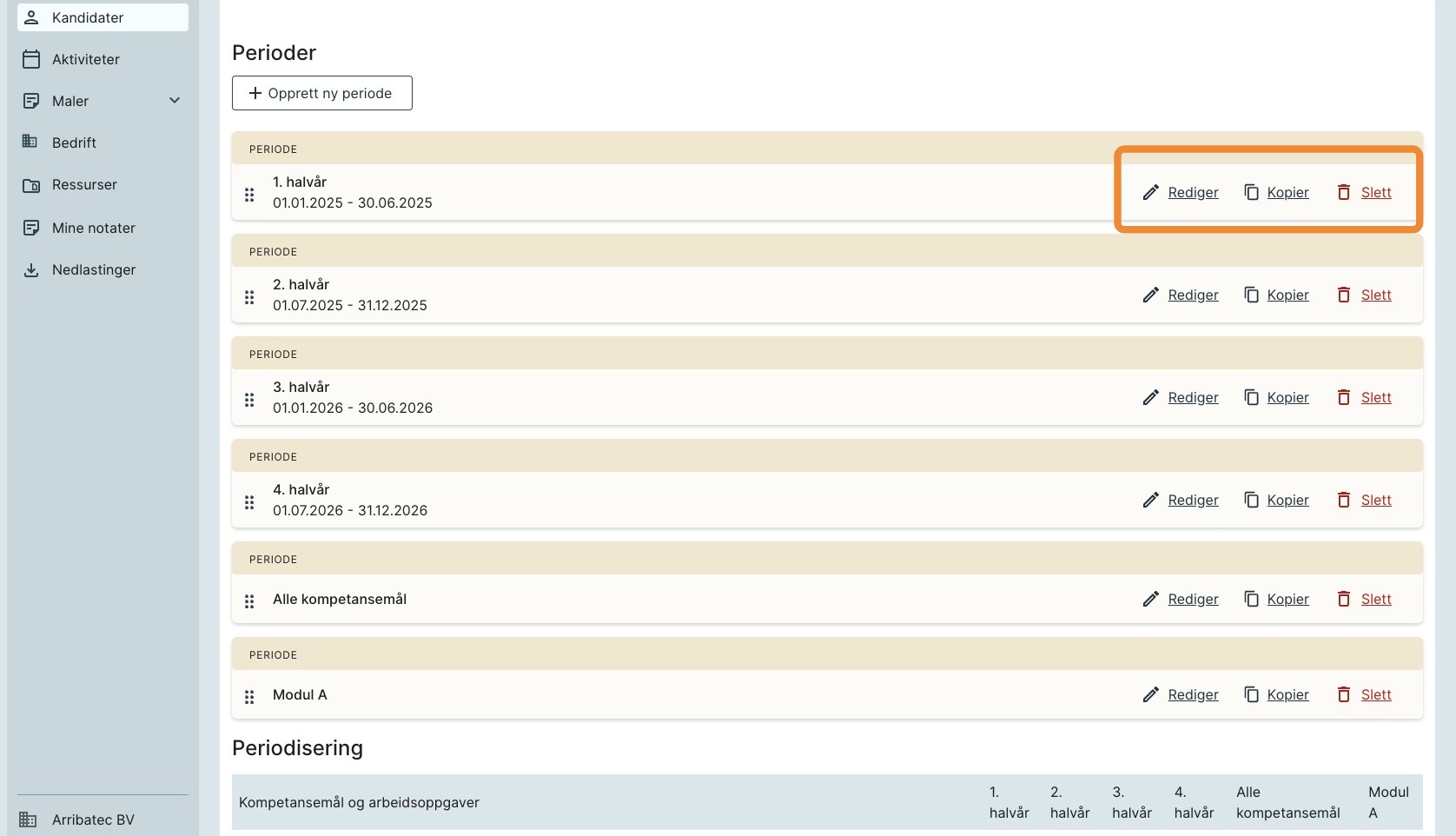Click pencil icon on 2. halvår row

(x=1150, y=295)
